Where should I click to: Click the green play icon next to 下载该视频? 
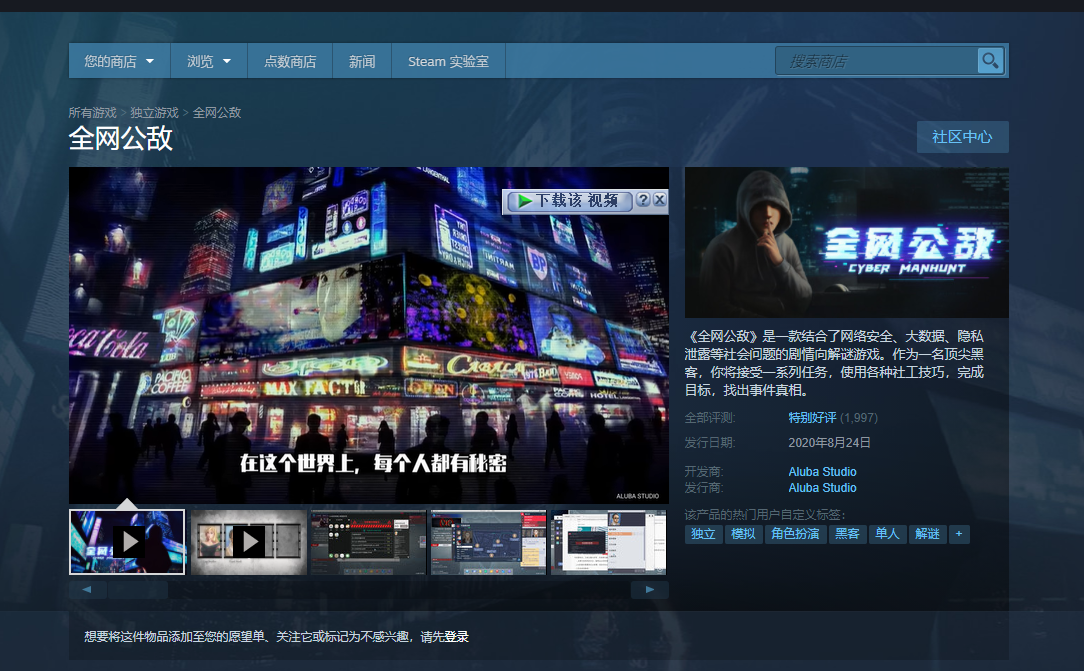pos(522,200)
